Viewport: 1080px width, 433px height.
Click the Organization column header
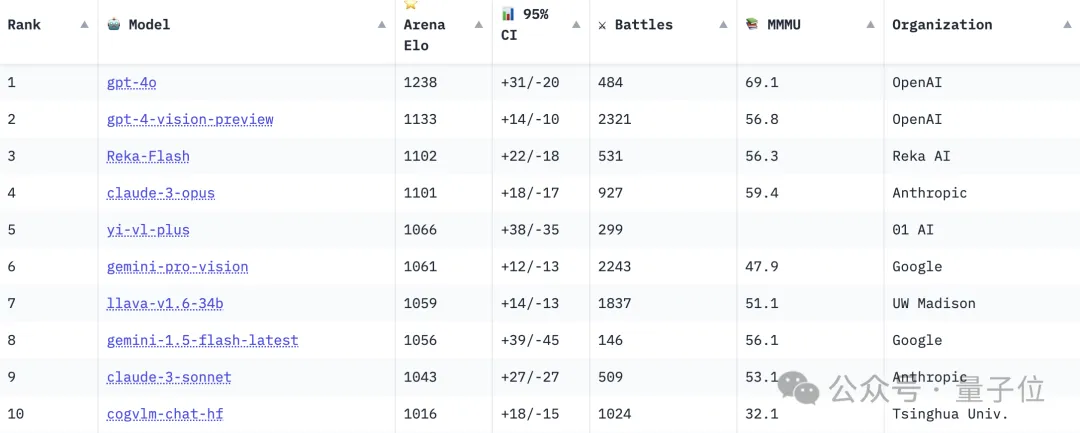tap(942, 24)
